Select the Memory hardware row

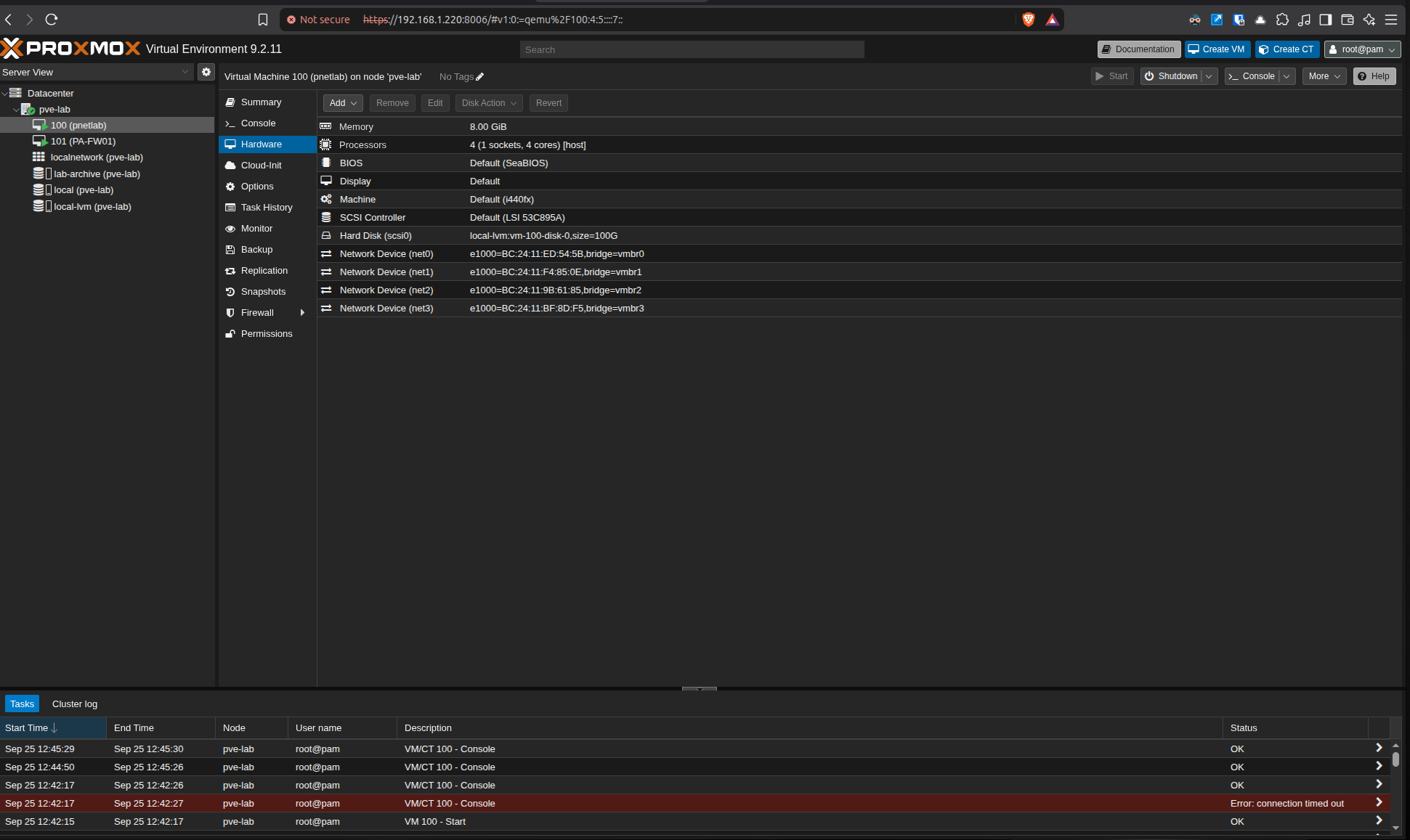coord(859,126)
